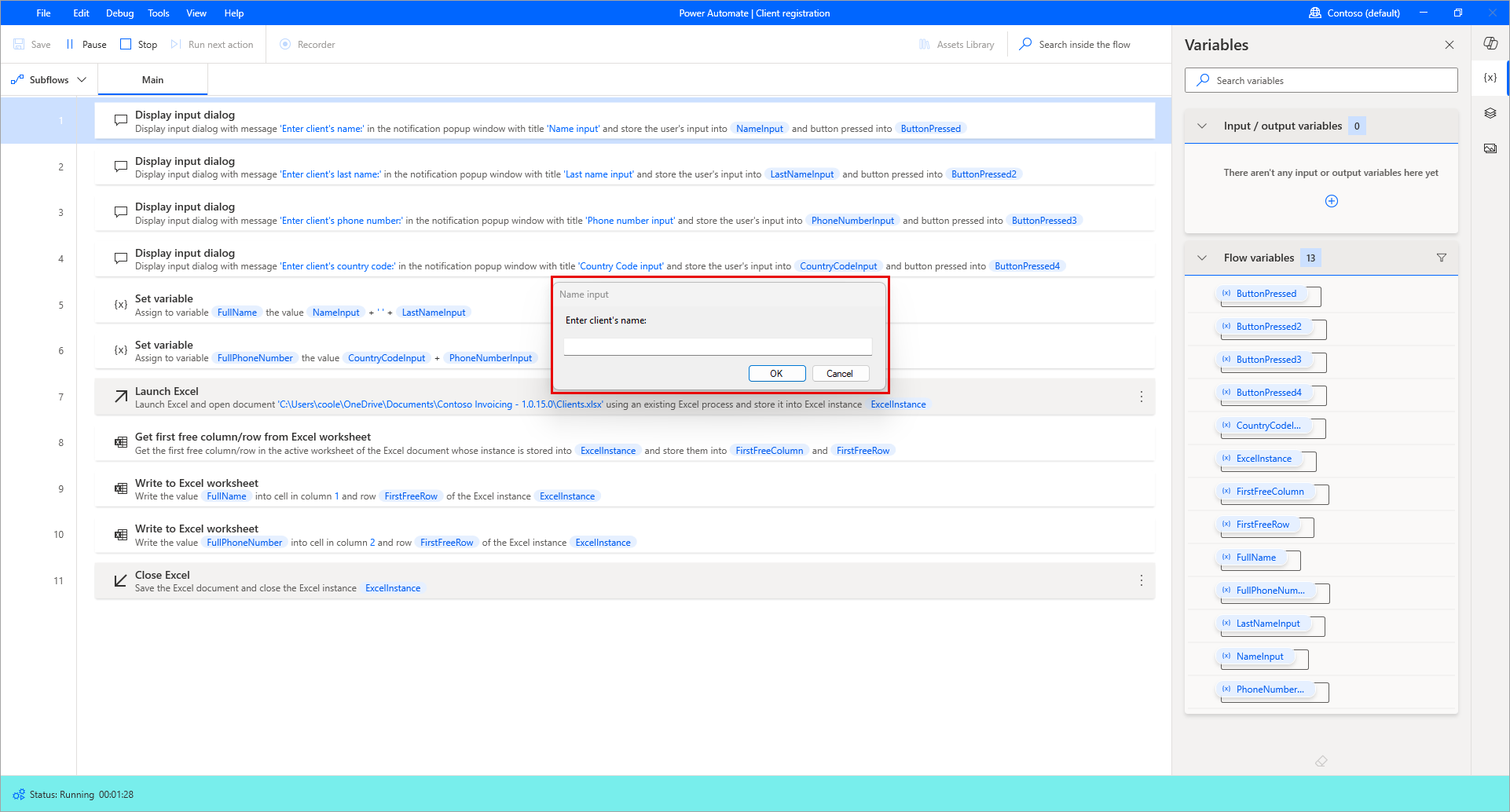
Task: Select the Main subflow tab
Action: pyautogui.click(x=152, y=79)
